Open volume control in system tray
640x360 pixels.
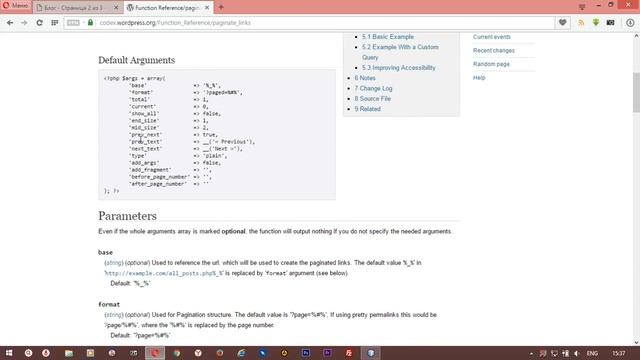pyautogui.click(x=576, y=353)
